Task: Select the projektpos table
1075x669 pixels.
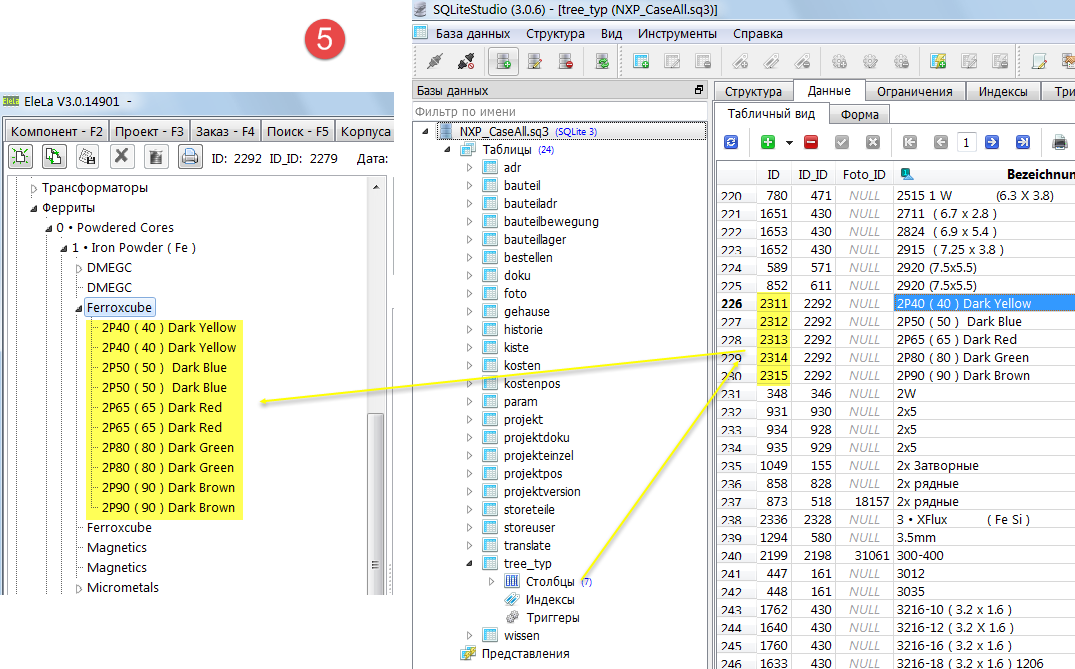Action: click(x=533, y=474)
